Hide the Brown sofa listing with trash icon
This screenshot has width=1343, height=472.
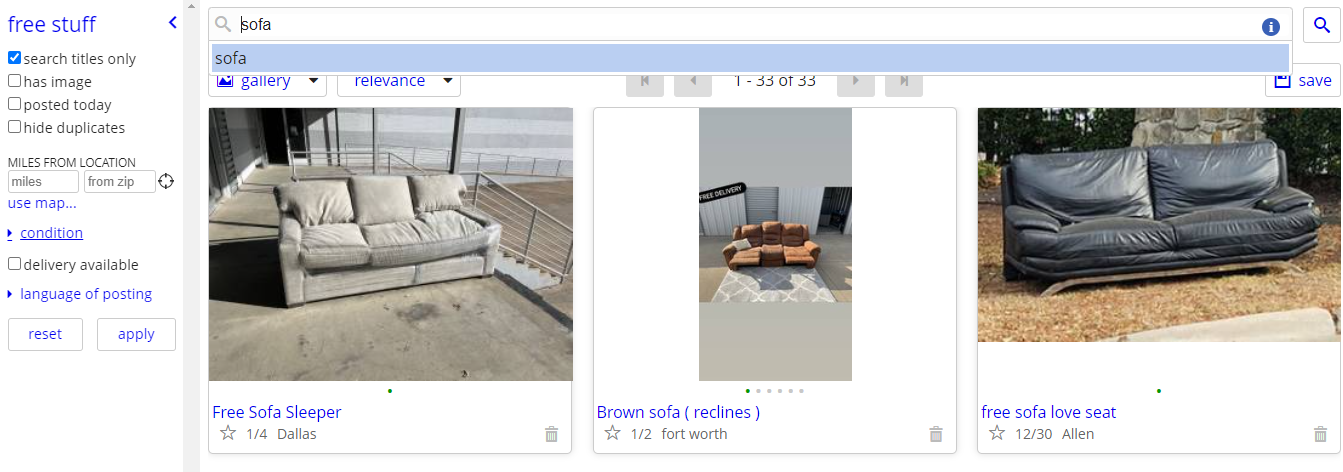coord(936,434)
